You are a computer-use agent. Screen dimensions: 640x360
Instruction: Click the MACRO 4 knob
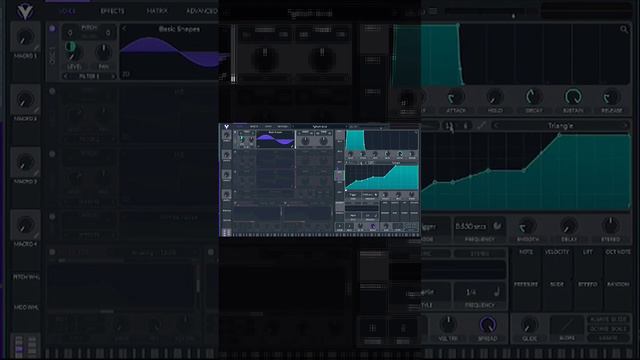click(x=25, y=226)
